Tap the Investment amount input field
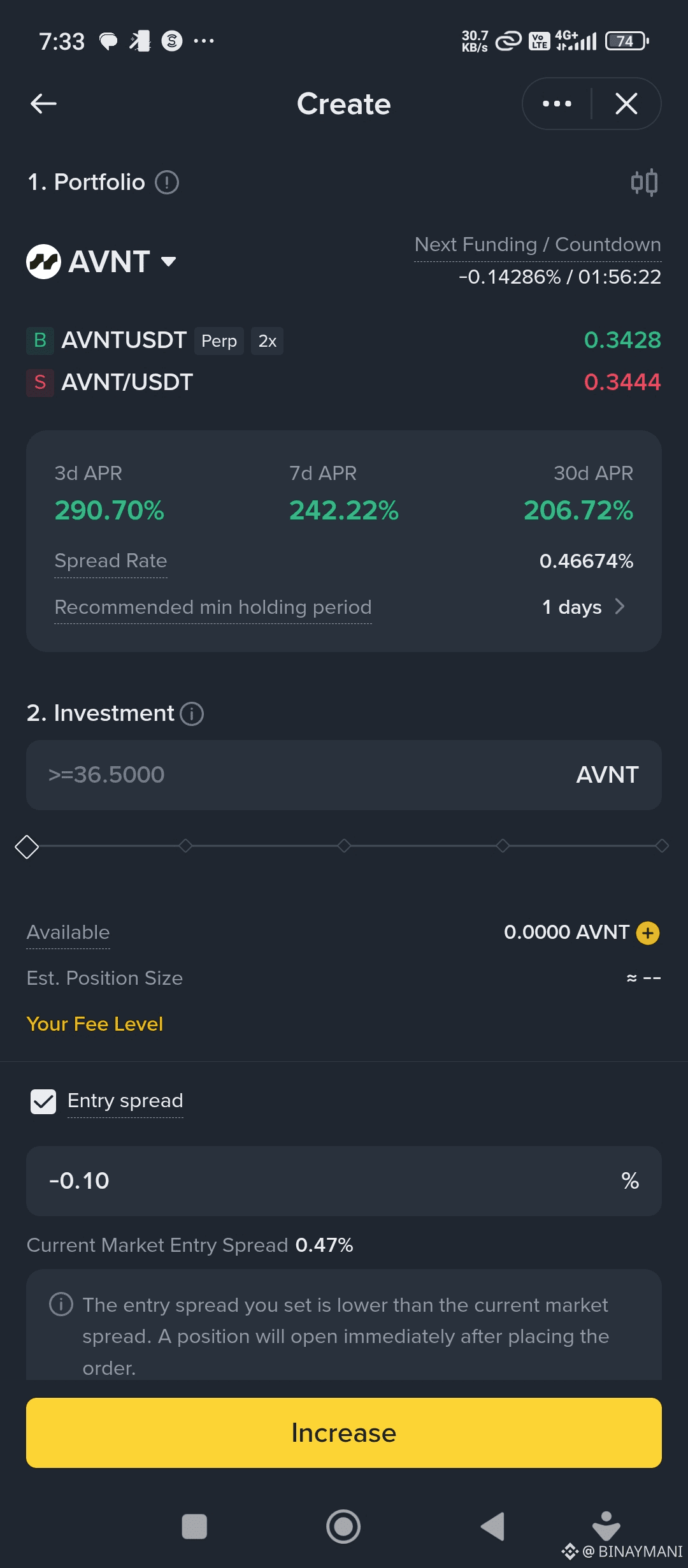688x1568 pixels. click(306, 774)
